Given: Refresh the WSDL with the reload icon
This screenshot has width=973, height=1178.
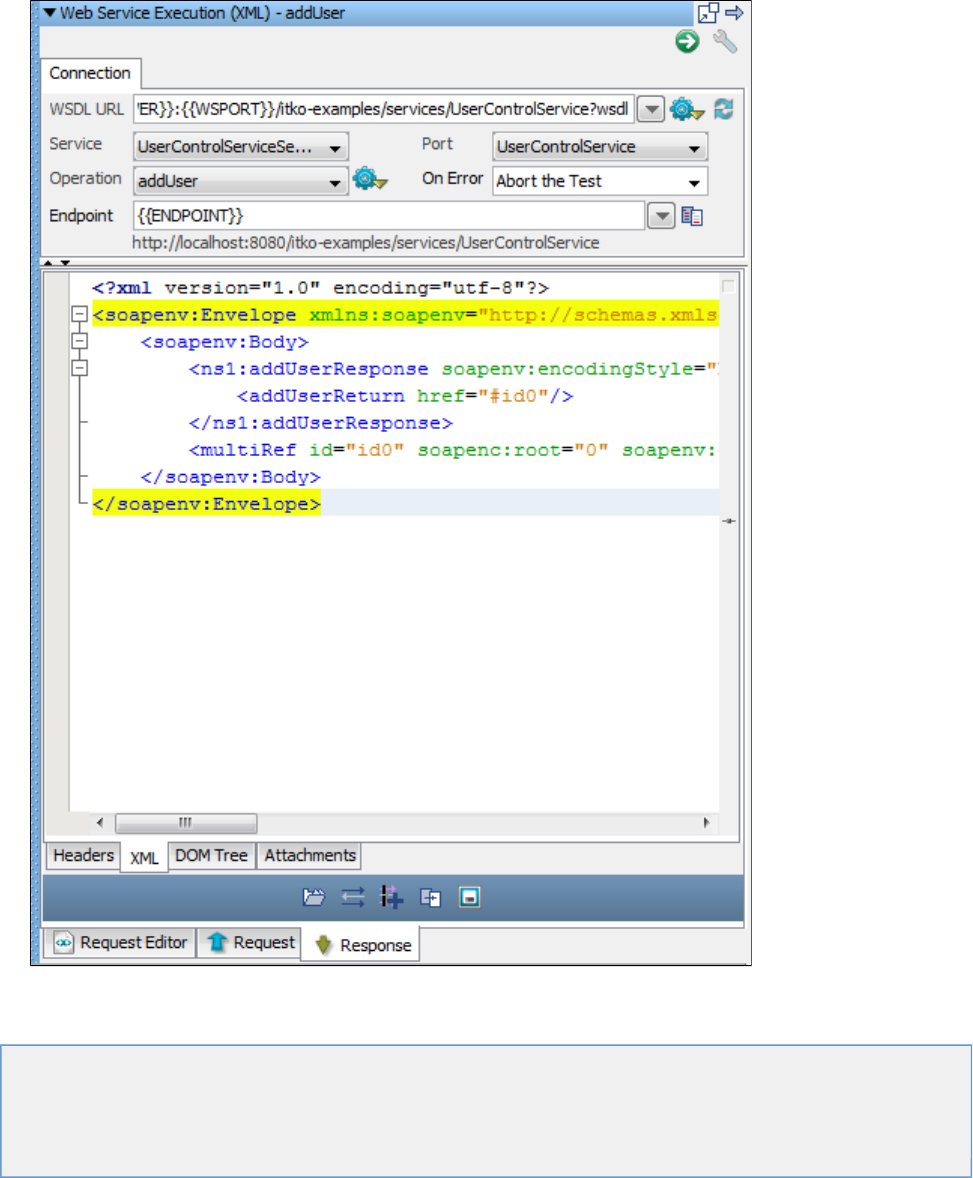Looking at the screenshot, I should point(724,110).
